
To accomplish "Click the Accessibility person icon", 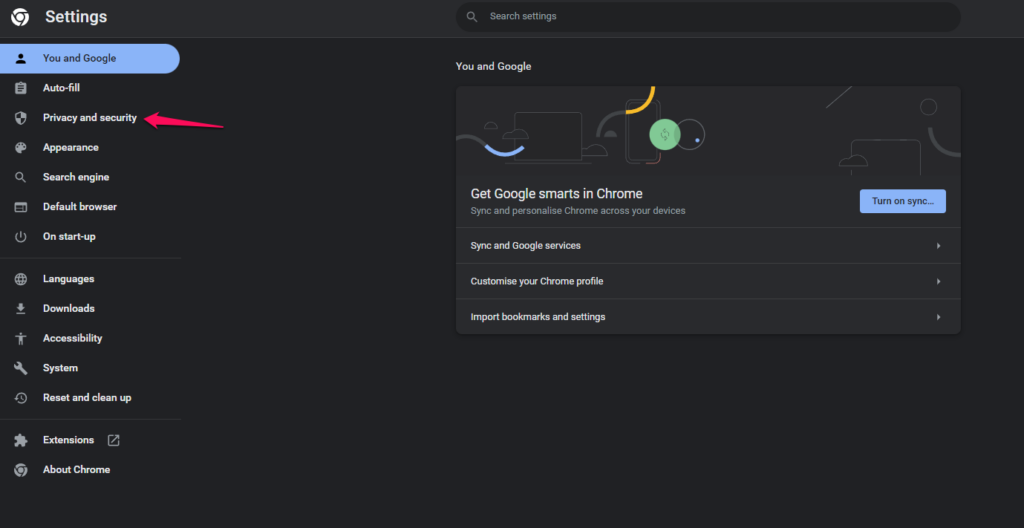I will tap(20, 339).
